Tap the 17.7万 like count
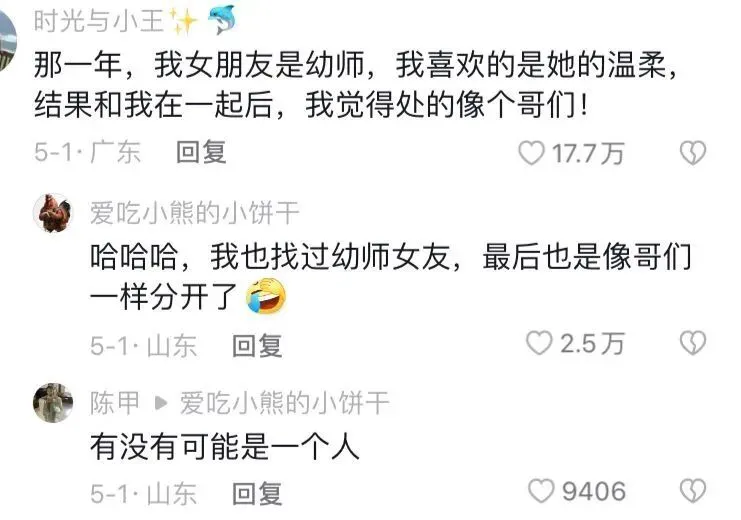Image resolution: width=741 pixels, height=520 pixels. (x=588, y=154)
